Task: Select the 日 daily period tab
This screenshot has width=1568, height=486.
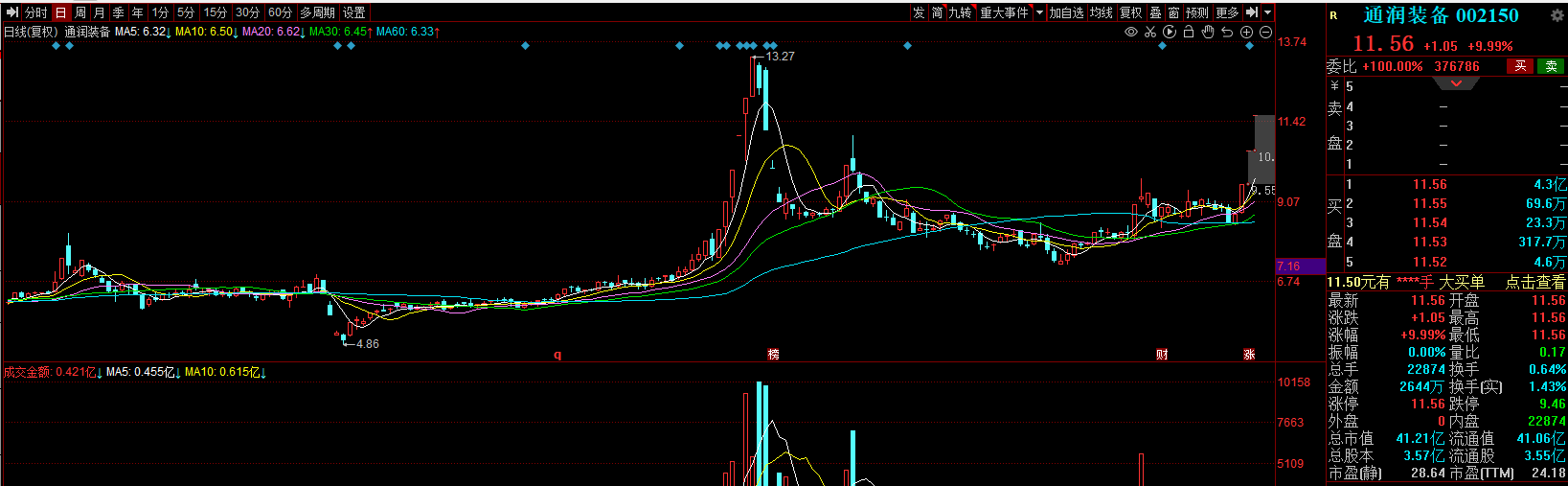Action: (60, 12)
